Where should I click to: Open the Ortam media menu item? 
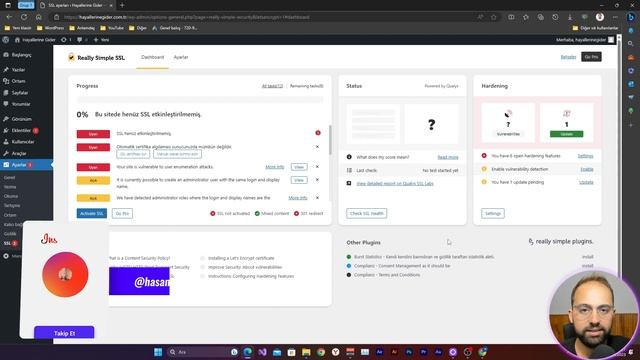(18, 81)
